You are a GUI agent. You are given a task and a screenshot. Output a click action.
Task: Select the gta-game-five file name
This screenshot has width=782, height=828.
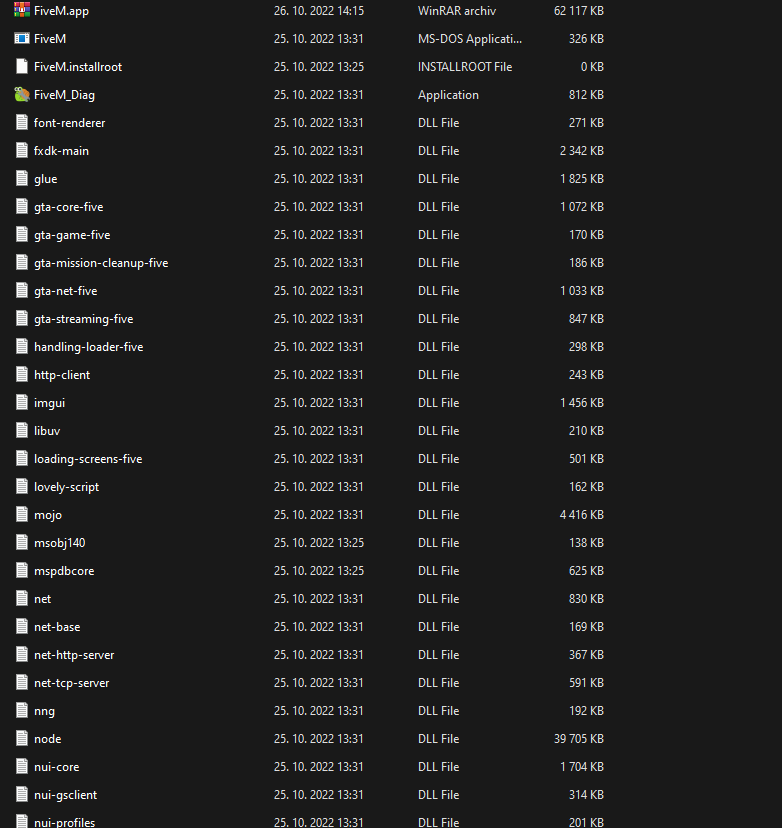(x=72, y=235)
